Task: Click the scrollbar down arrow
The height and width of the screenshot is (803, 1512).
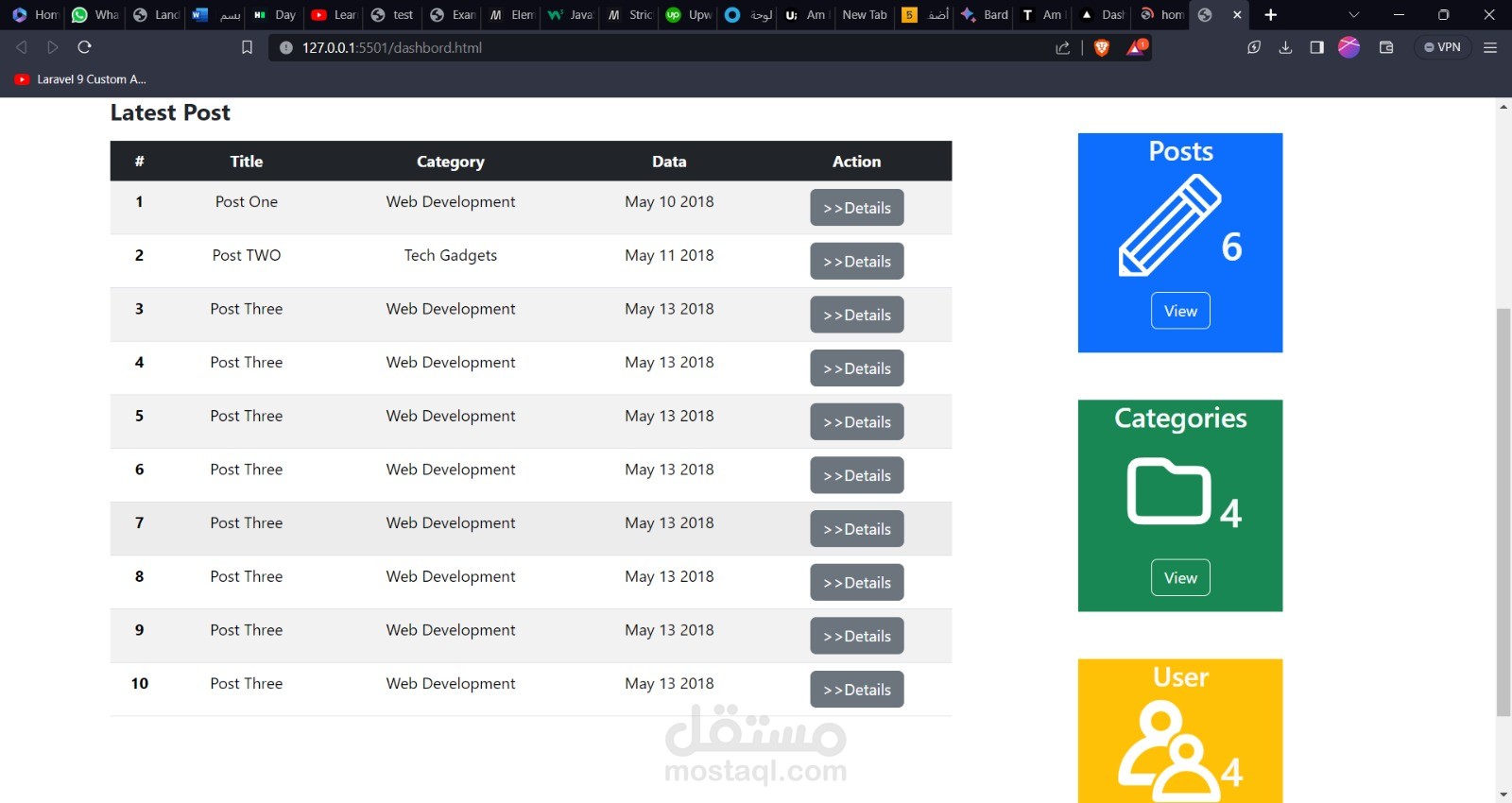Action: pos(1503,795)
